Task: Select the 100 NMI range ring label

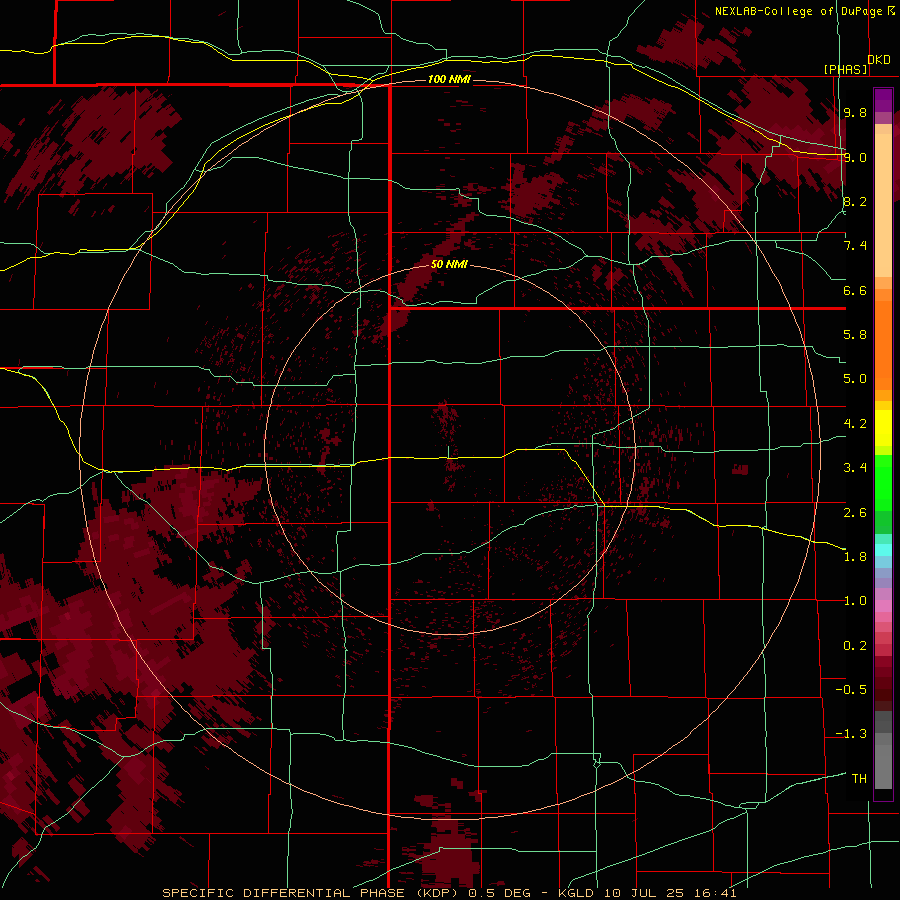Action: (x=449, y=79)
